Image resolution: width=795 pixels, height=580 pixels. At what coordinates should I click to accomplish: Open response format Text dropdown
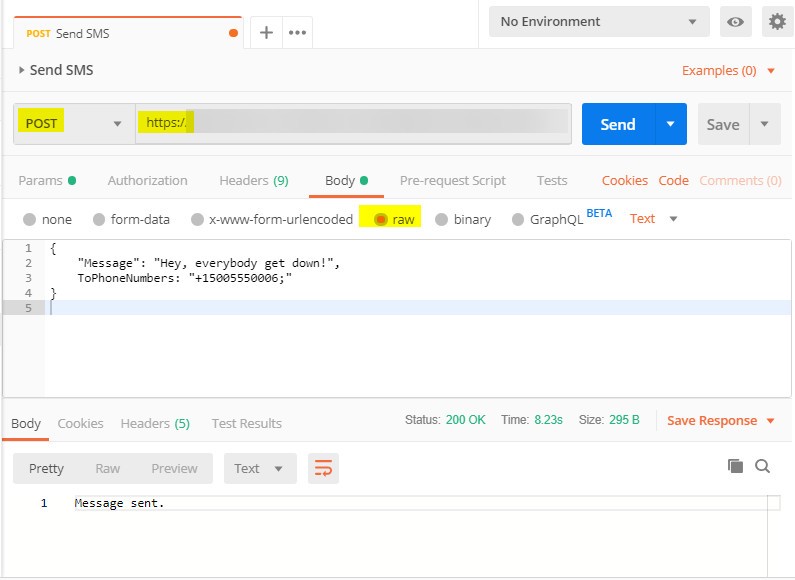pos(260,468)
